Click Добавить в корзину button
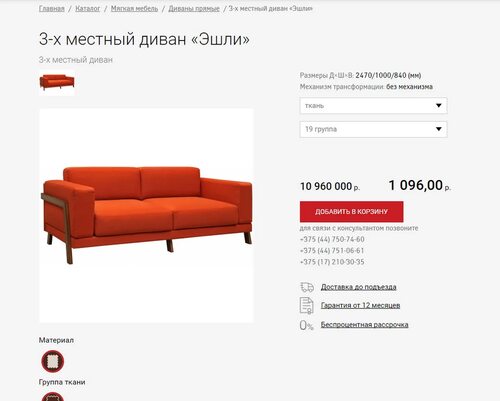 (x=351, y=212)
